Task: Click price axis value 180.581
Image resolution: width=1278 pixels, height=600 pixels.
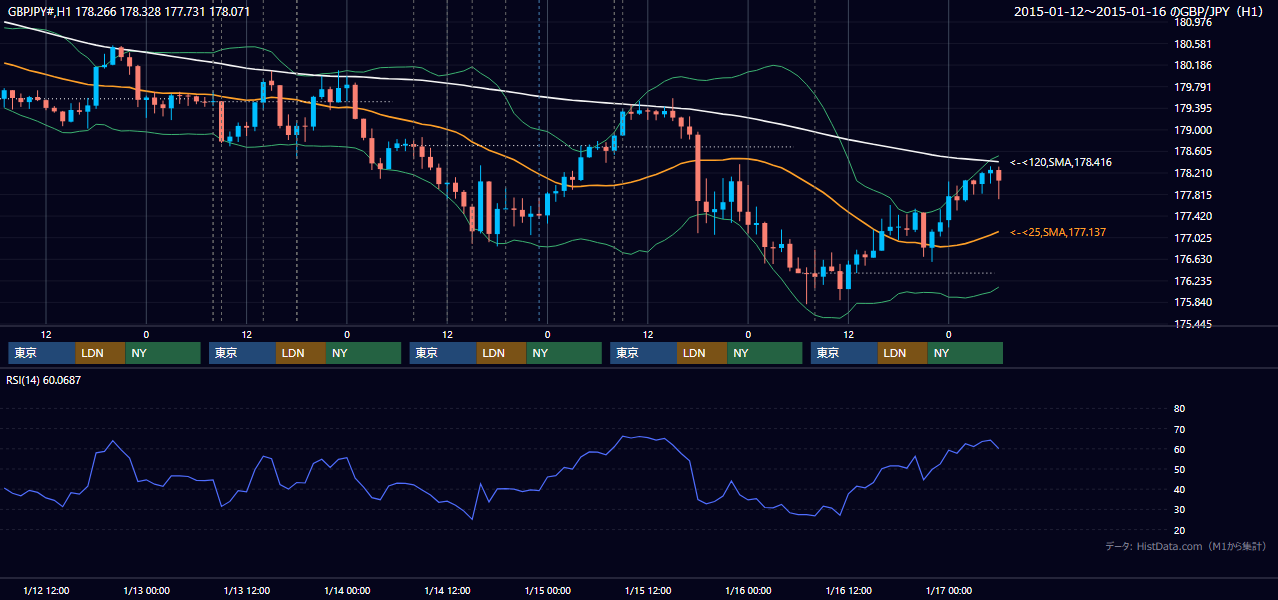Action: (1193, 44)
